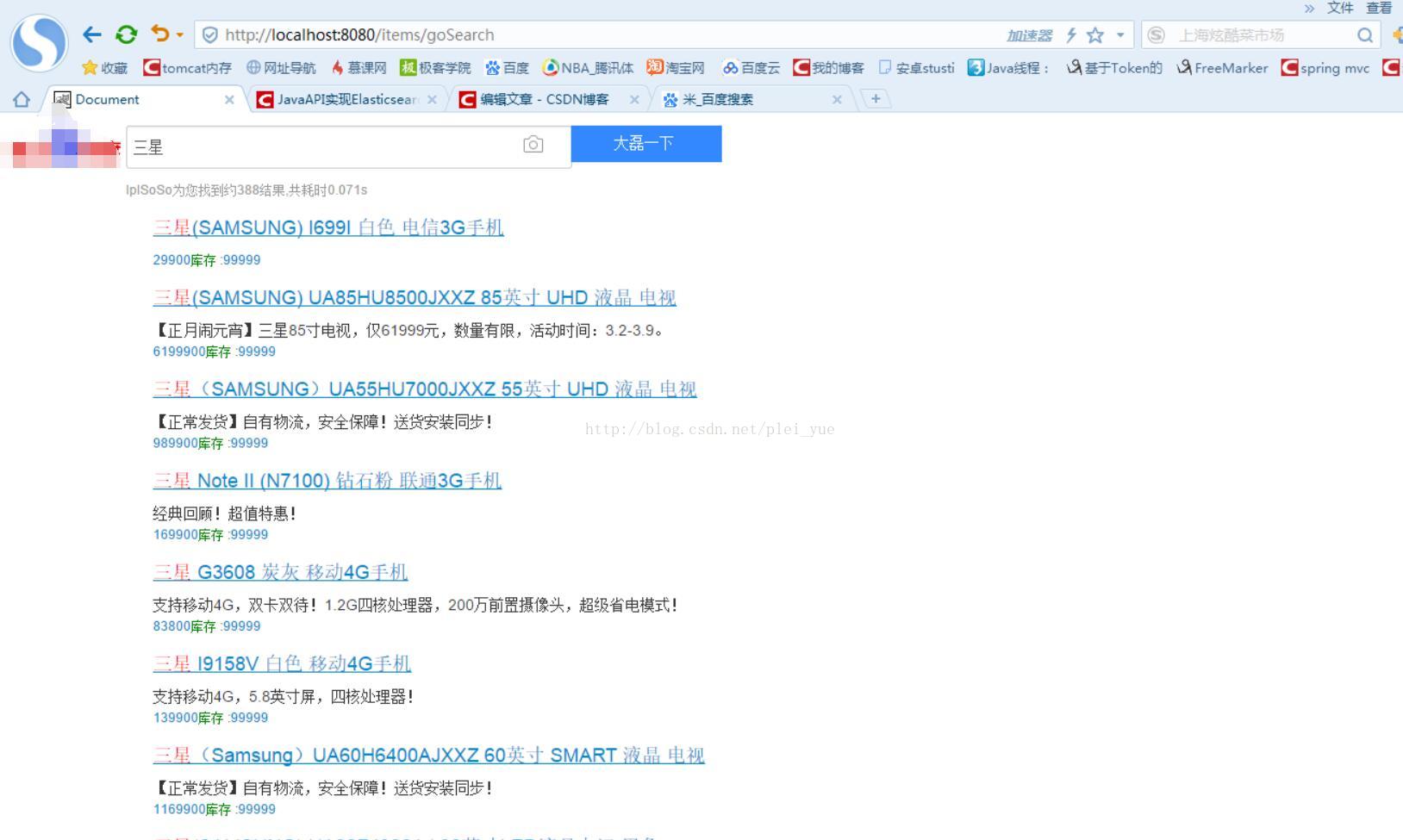Click the lightning bolt speed icon

click(x=1071, y=35)
